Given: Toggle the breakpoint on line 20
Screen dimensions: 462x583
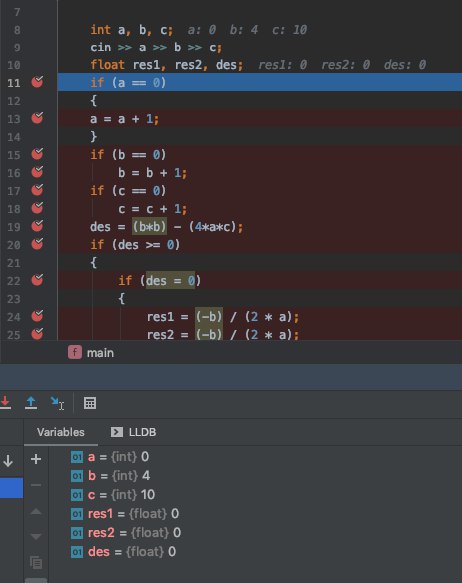Looking at the screenshot, I should 37,244.
